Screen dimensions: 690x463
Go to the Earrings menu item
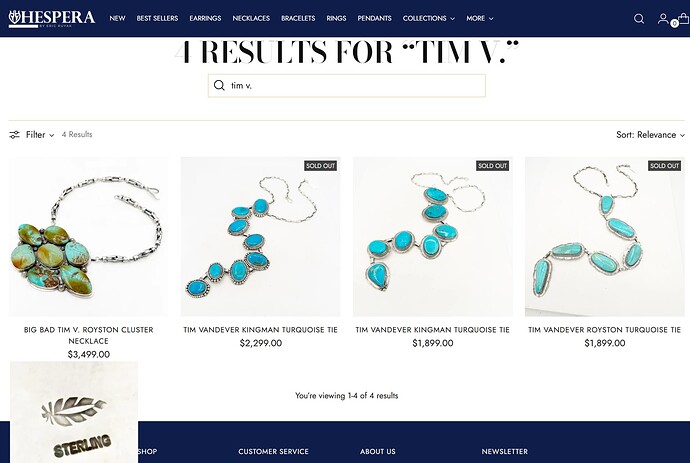pyautogui.click(x=205, y=18)
